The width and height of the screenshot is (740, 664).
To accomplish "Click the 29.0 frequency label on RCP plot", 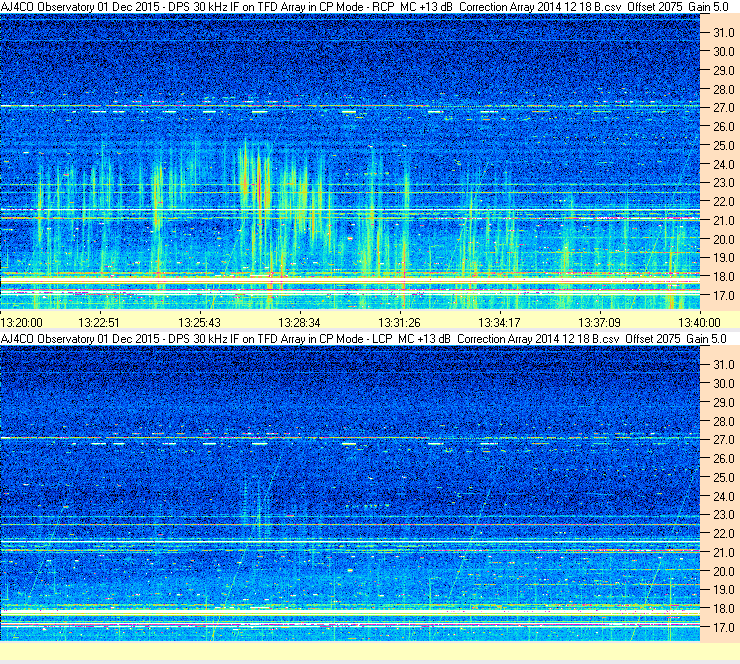I will (723, 70).
